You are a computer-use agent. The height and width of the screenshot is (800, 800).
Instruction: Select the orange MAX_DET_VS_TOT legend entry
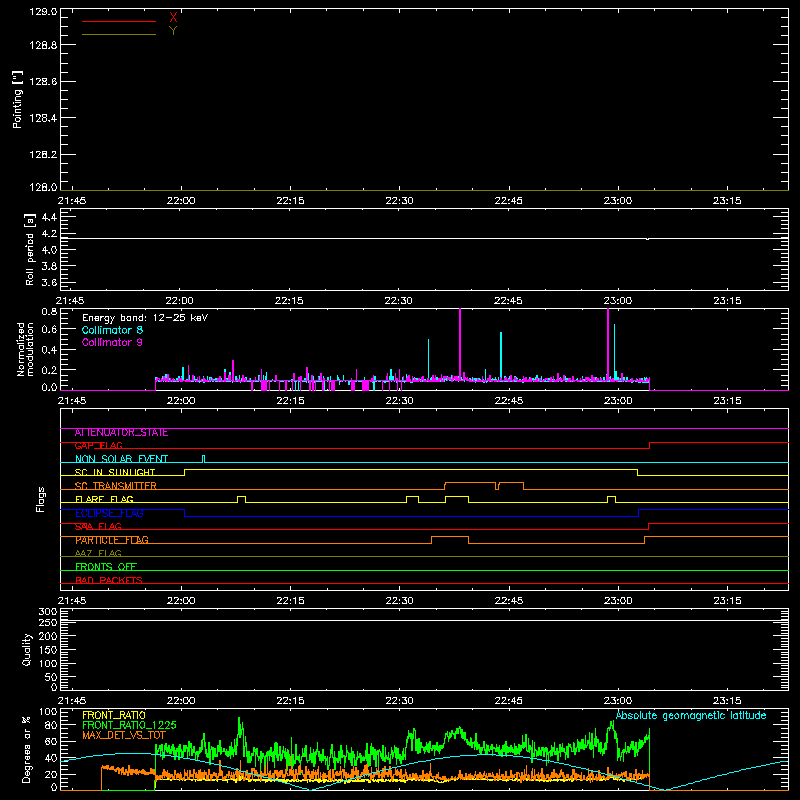pos(124,735)
